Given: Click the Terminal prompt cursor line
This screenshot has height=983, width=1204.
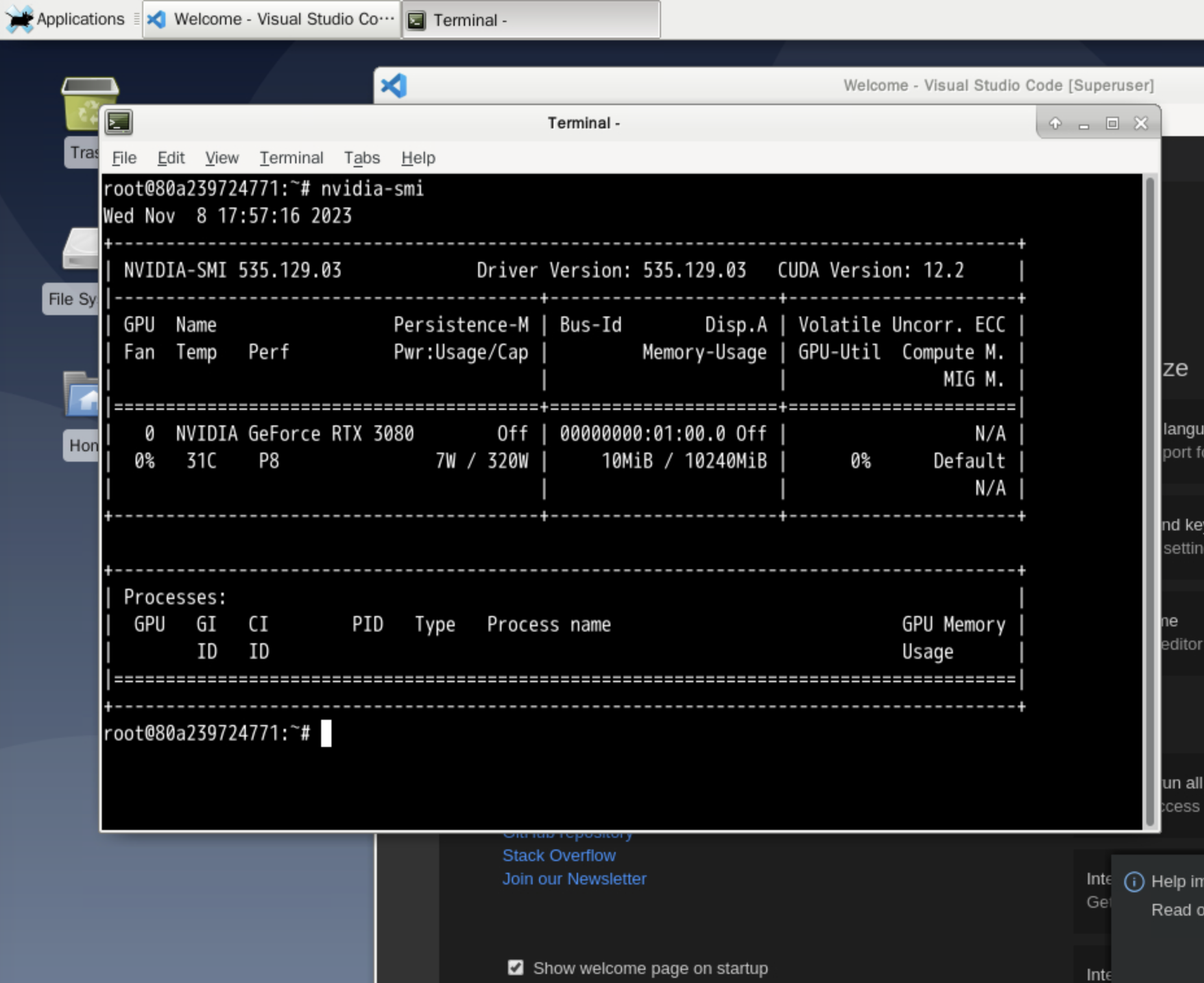Looking at the screenshot, I should click(217, 733).
